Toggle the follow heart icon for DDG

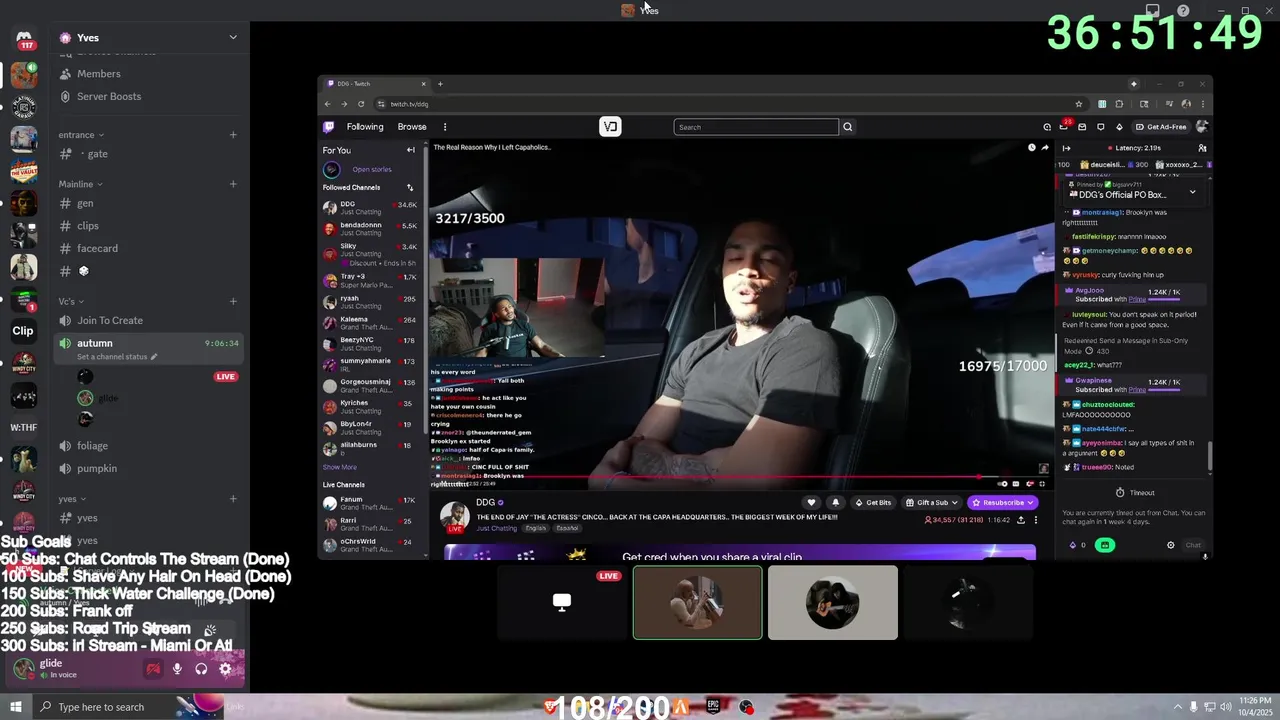pyautogui.click(x=811, y=502)
